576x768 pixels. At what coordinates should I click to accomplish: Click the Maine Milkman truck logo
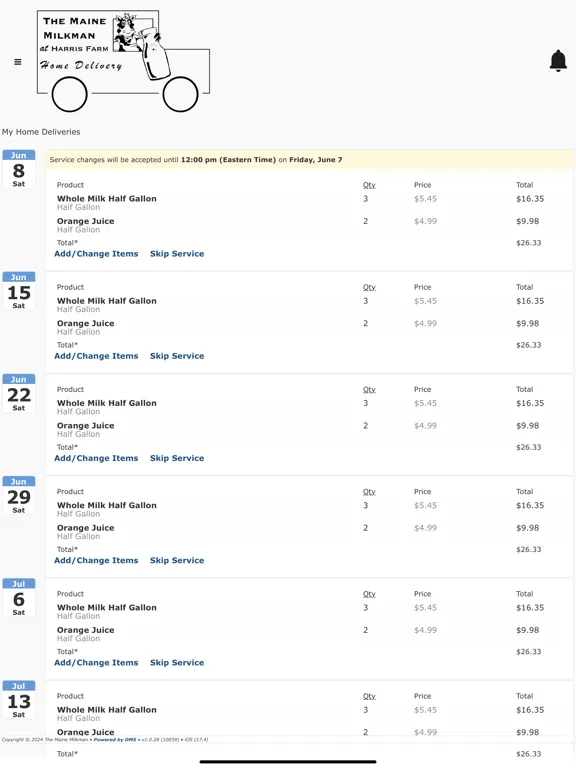(123, 61)
